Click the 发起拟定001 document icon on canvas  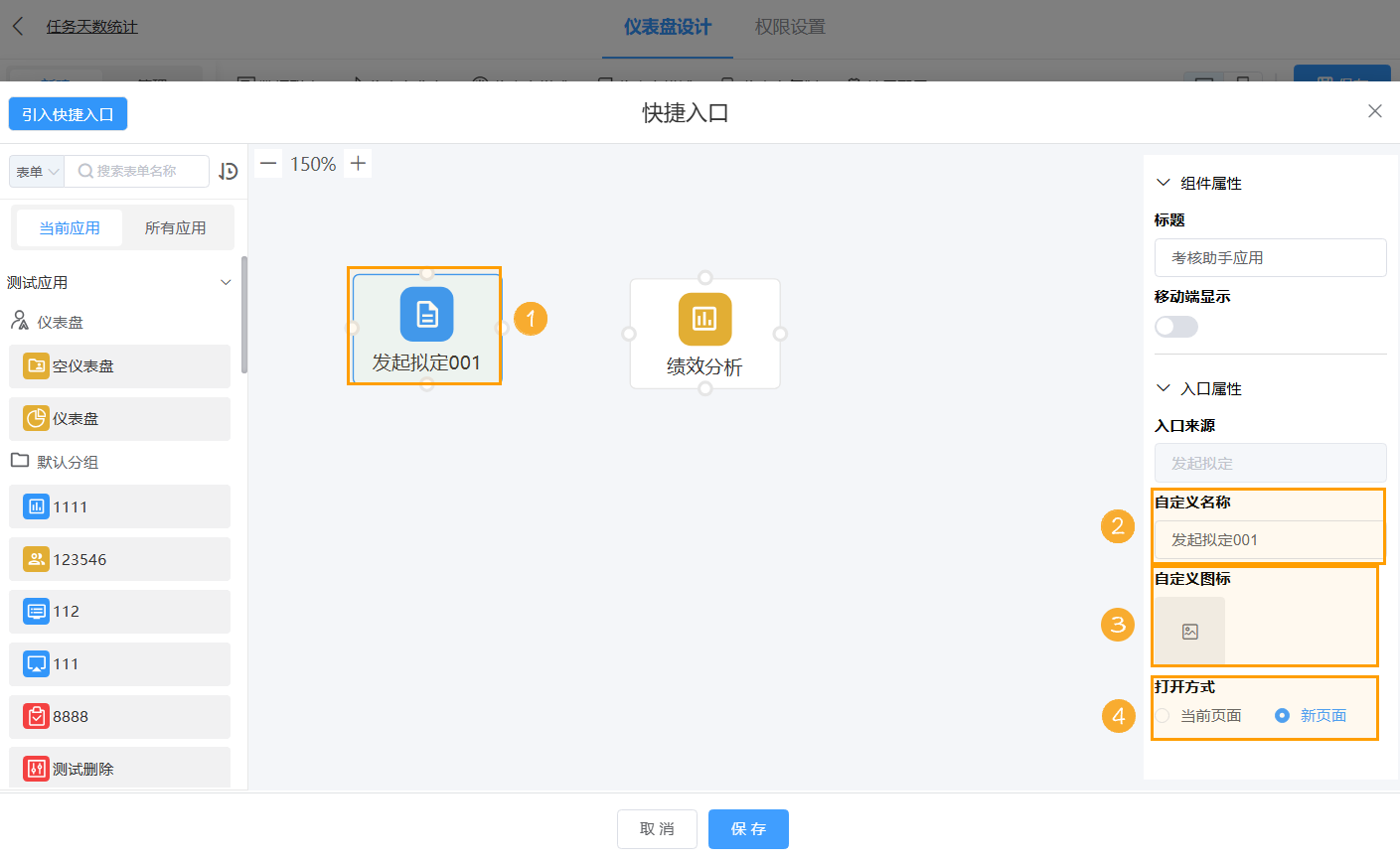click(426, 314)
